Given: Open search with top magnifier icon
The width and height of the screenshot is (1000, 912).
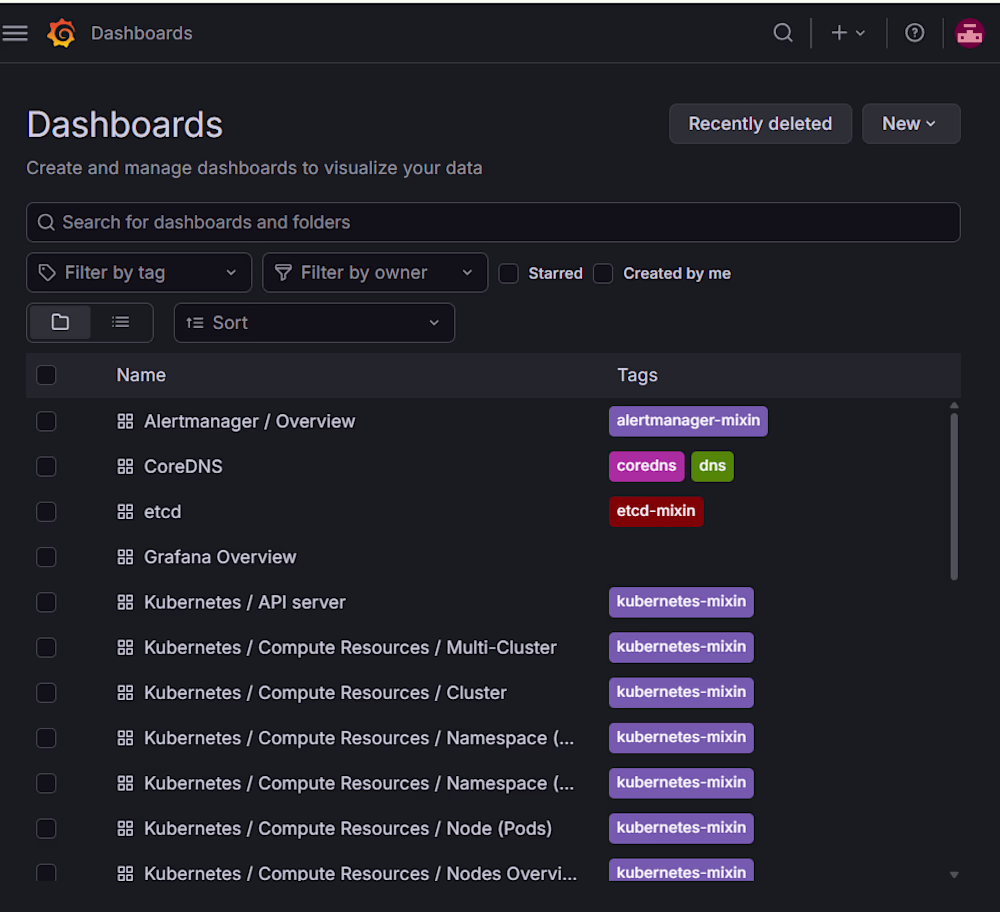Looking at the screenshot, I should [783, 33].
